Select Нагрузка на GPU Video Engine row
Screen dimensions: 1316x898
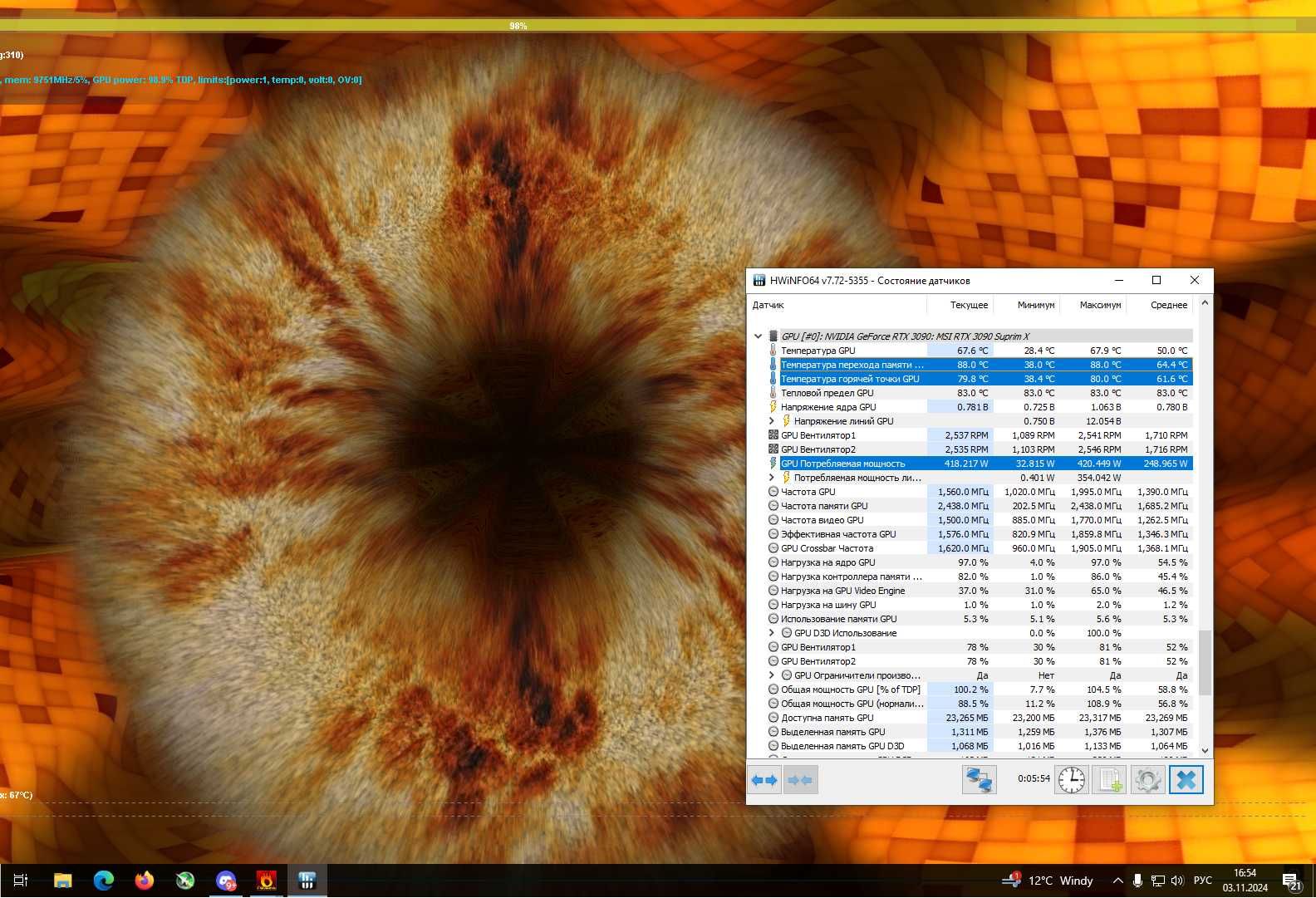tap(980, 591)
